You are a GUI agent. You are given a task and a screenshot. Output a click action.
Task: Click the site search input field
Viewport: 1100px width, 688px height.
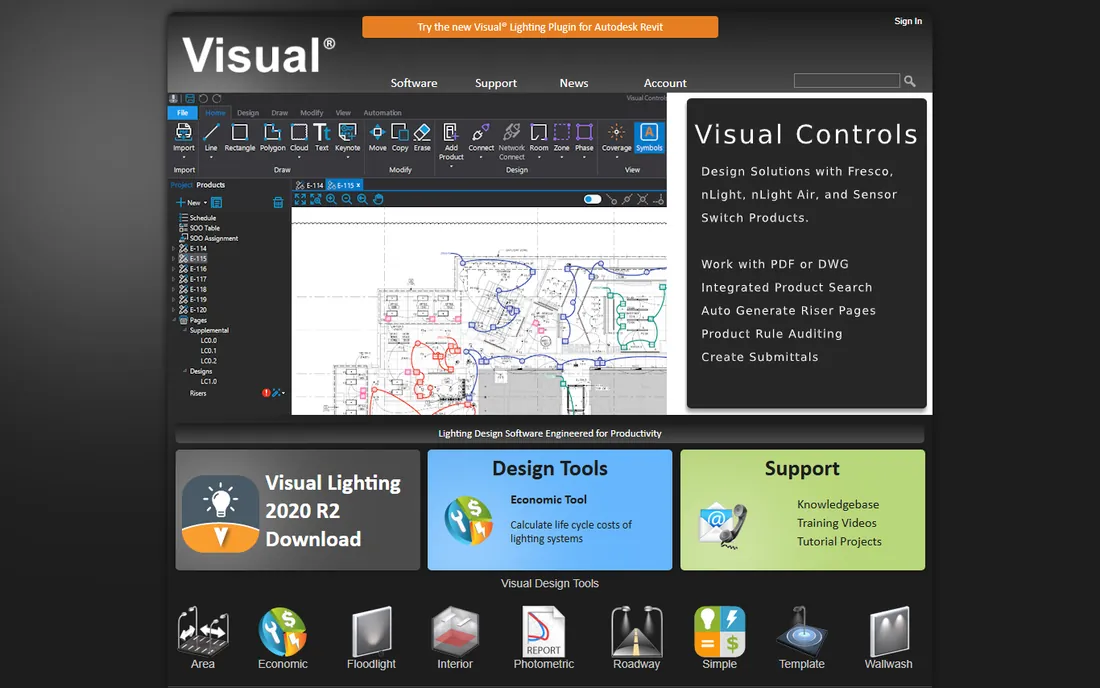point(847,81)
